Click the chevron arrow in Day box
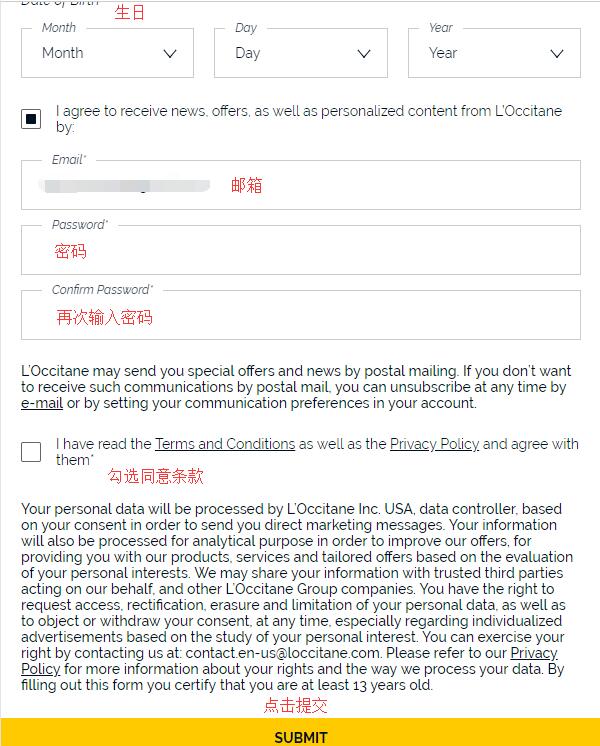 [x=364, y=54]
